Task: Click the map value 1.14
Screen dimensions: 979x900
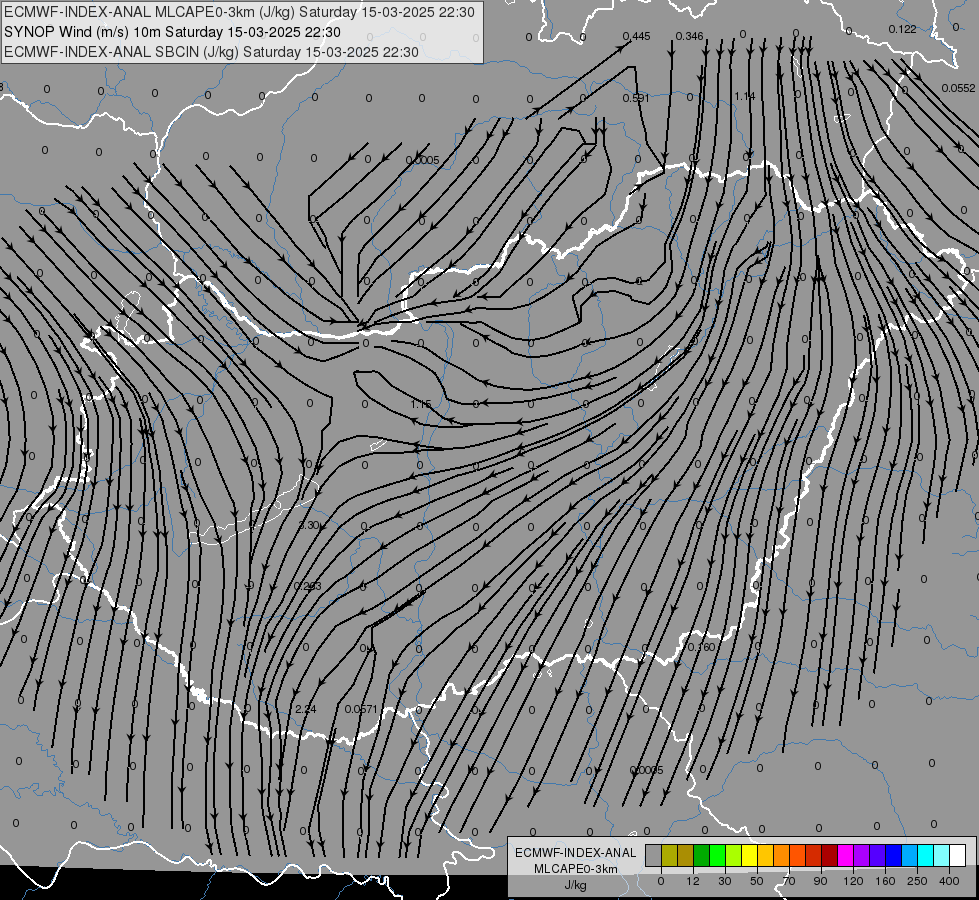Action: click(745, 96)
